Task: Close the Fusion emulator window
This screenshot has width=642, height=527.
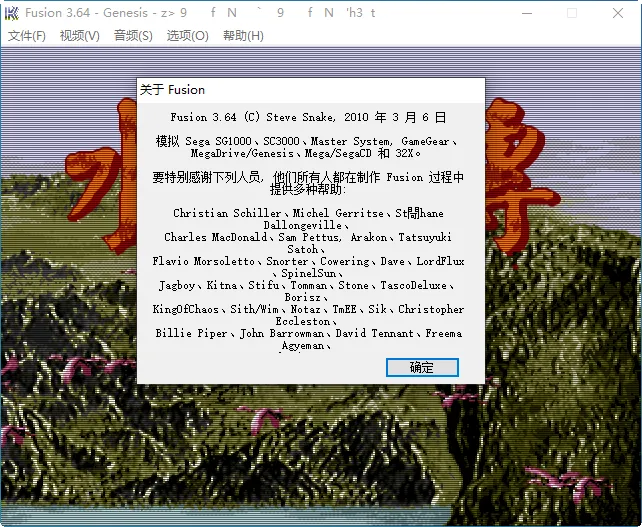Action: tap(618, 13)
